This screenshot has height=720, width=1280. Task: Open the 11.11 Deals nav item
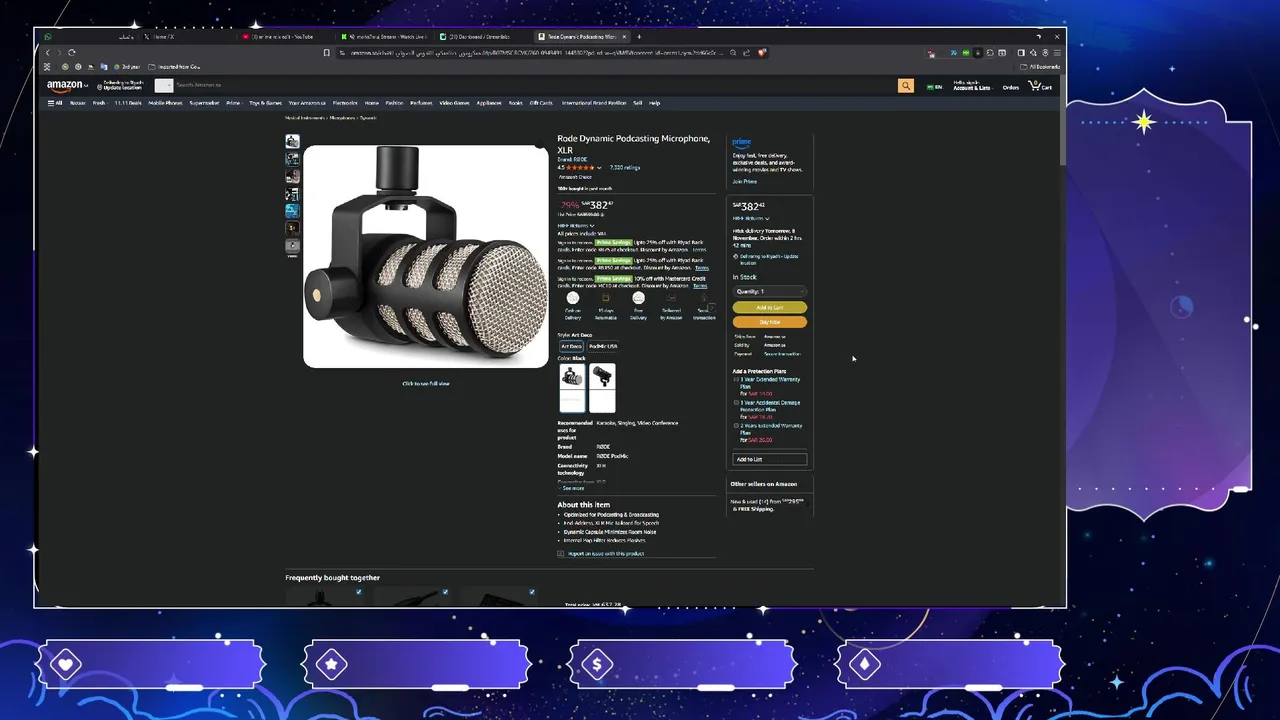[128, 103]
